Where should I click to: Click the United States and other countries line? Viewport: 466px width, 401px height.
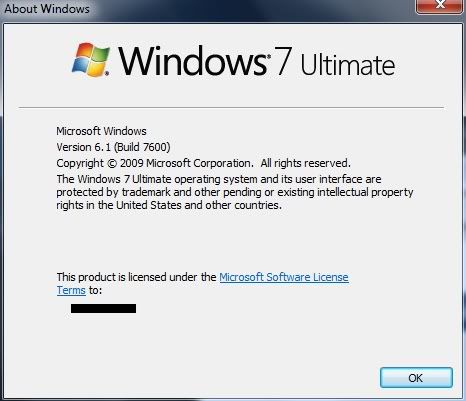click(169, 205)
